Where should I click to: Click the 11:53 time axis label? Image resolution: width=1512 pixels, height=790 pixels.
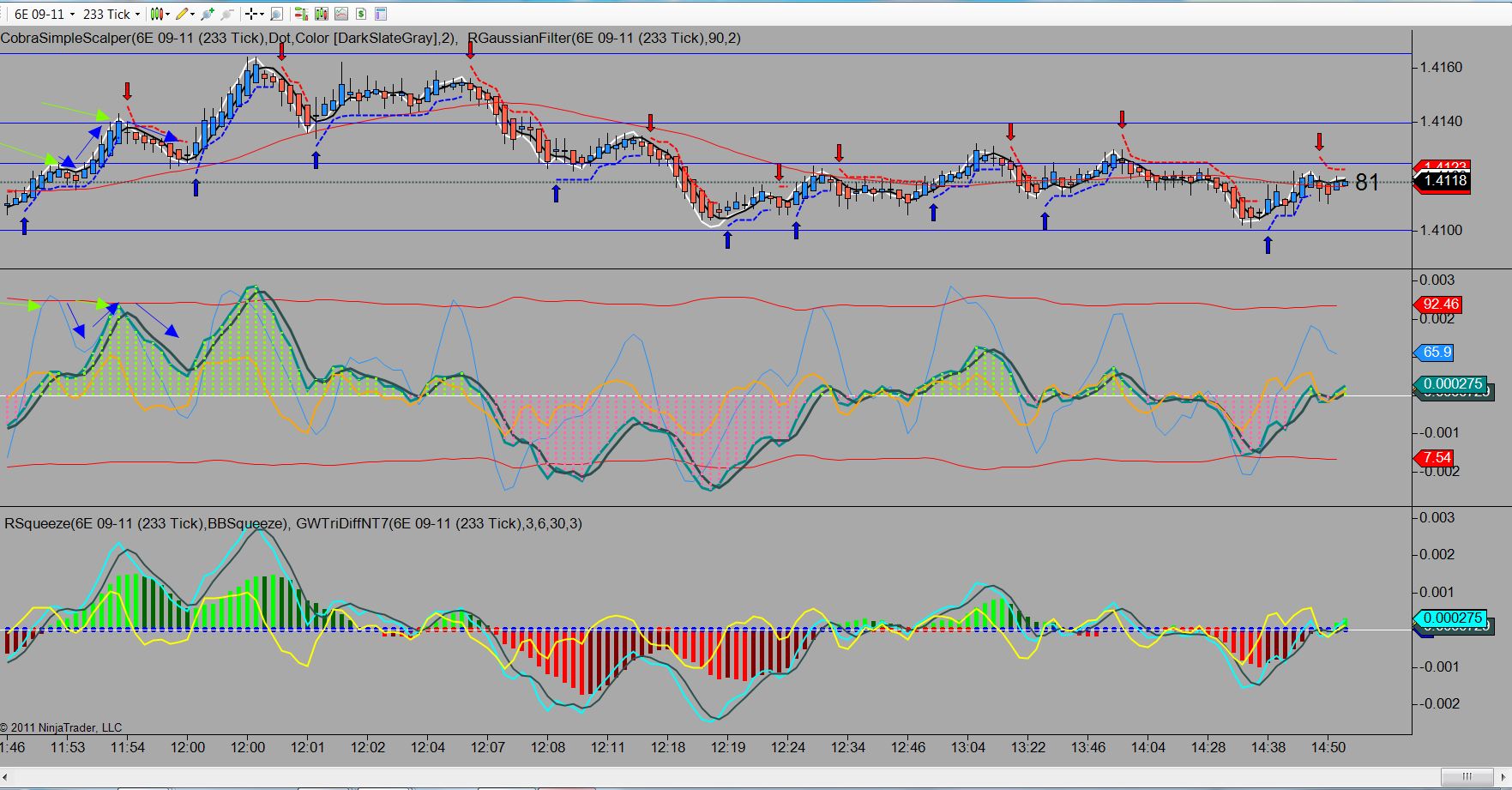[68, 747]
